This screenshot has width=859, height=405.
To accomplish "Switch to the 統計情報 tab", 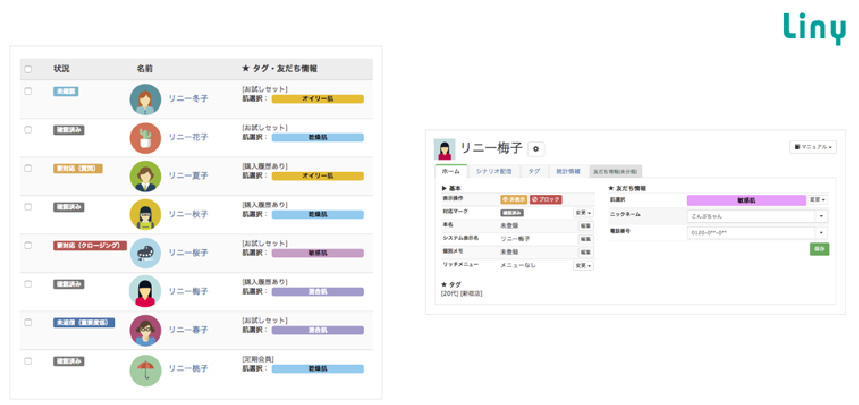I will 568,172.
